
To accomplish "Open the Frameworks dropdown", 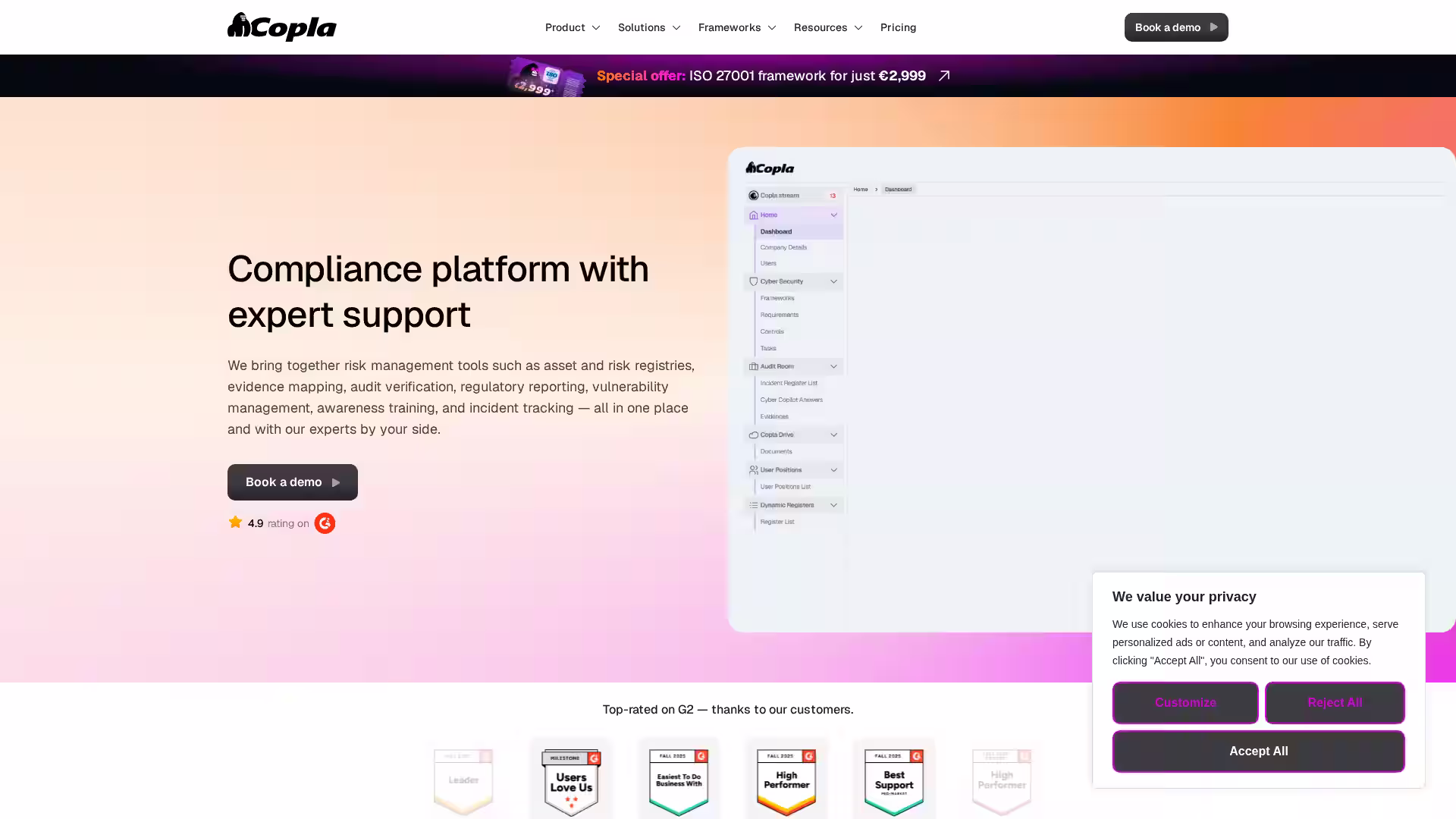I will pos(737,27).
